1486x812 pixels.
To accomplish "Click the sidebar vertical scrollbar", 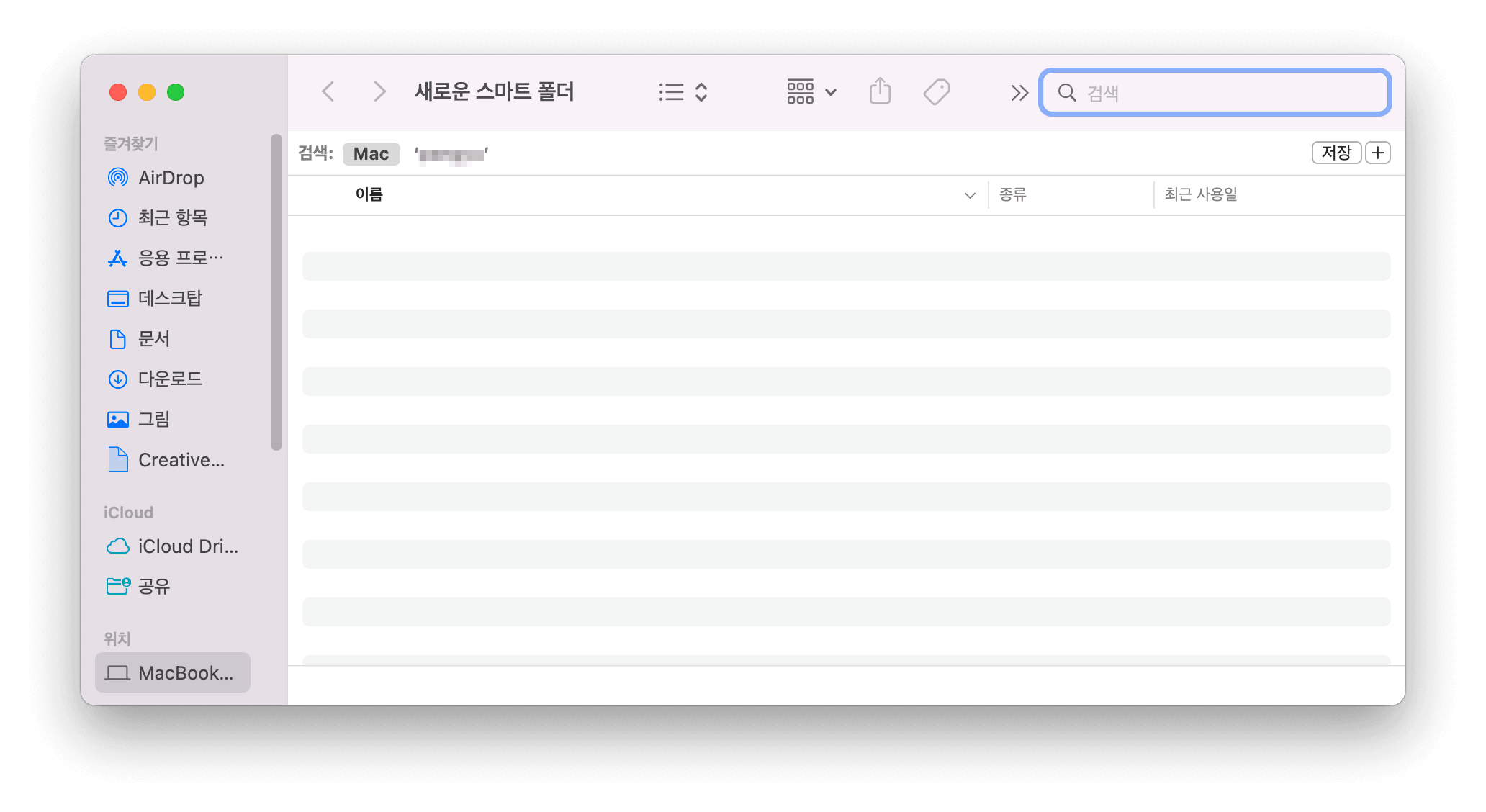I will point(276,292).
